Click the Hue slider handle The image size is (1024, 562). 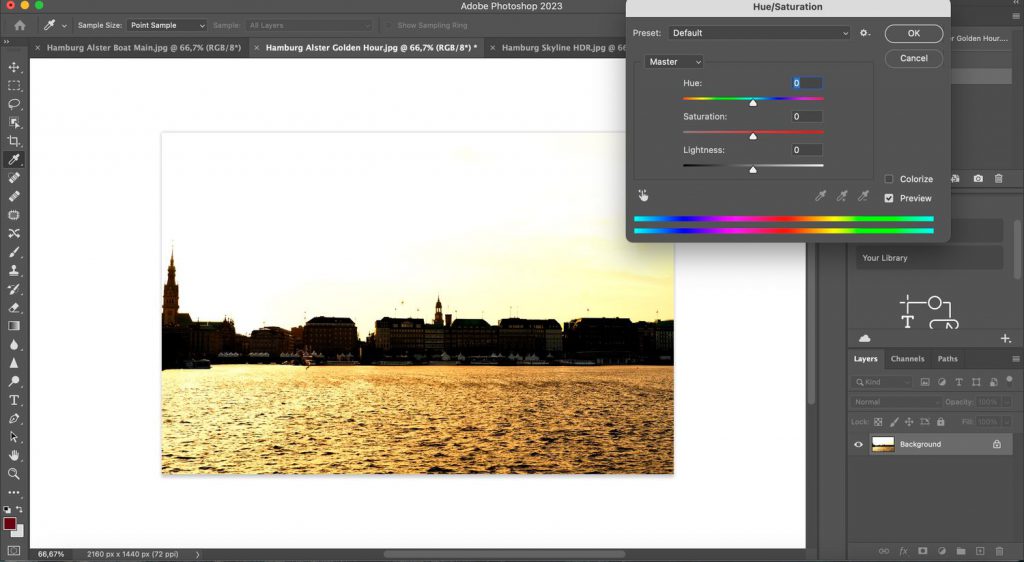(x=753, y=102)
